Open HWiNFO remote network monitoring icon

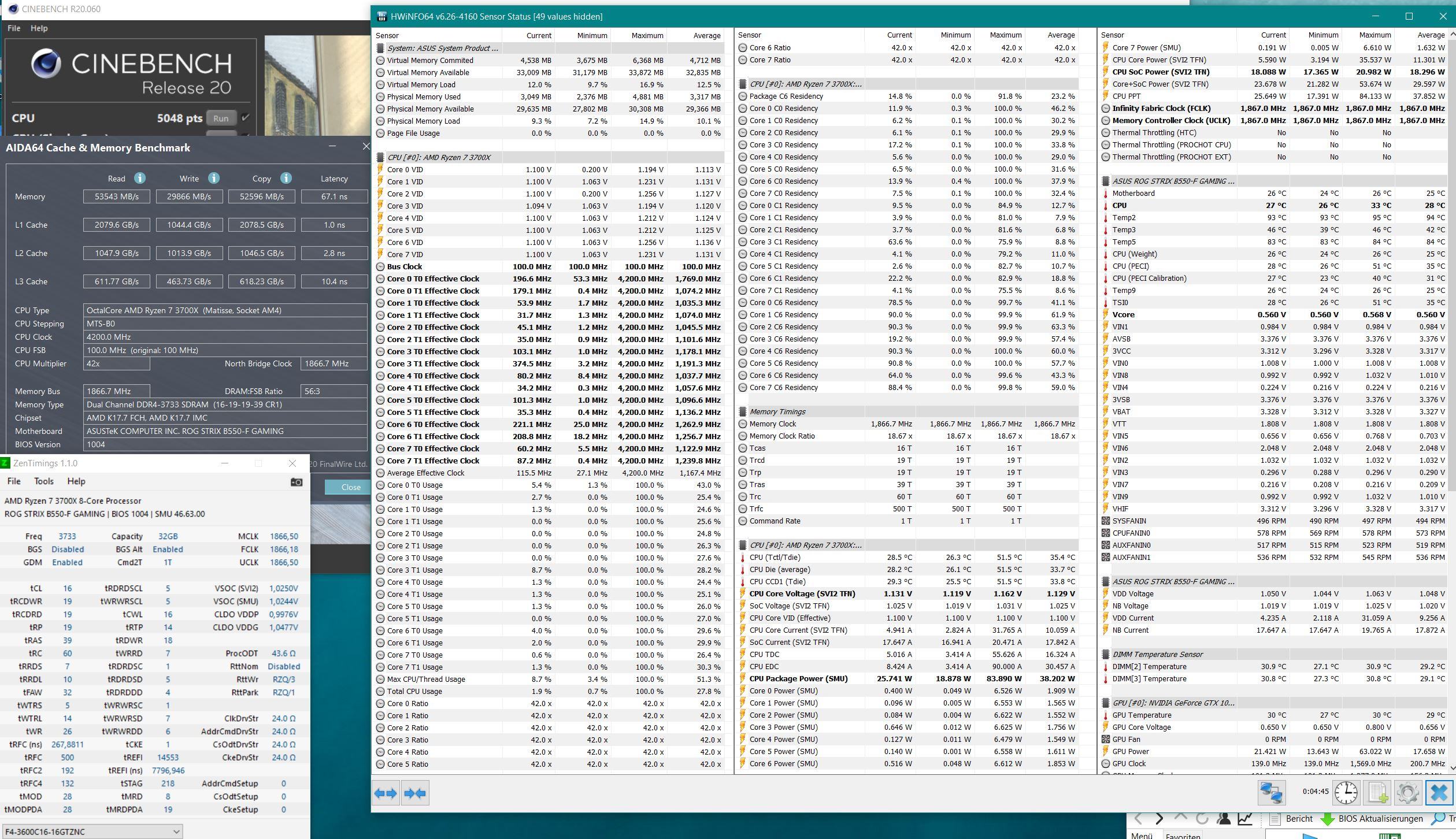pyautogui.click(x=1271, y=792)
